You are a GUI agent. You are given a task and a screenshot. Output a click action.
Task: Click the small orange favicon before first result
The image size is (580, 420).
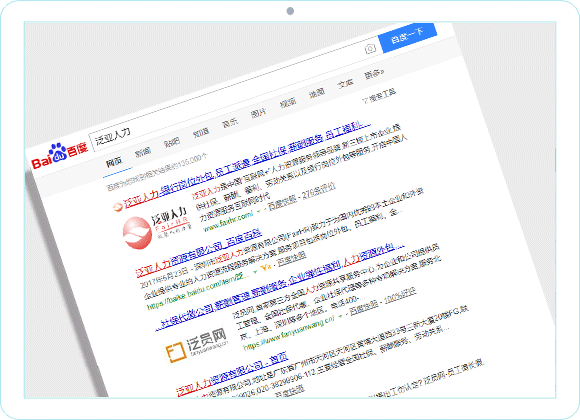point(118,206)
